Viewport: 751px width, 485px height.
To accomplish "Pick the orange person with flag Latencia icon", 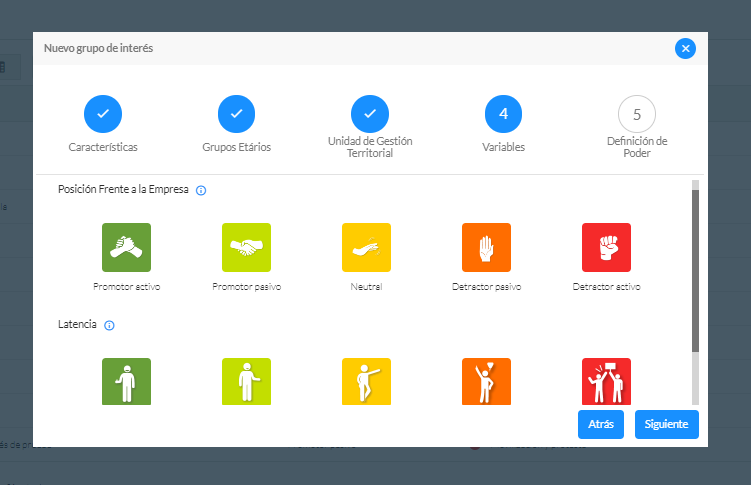I will point(486,382).
